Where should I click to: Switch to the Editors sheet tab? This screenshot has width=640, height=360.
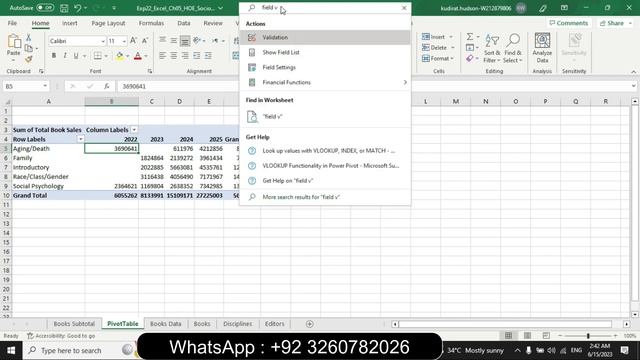click(274, 324)
